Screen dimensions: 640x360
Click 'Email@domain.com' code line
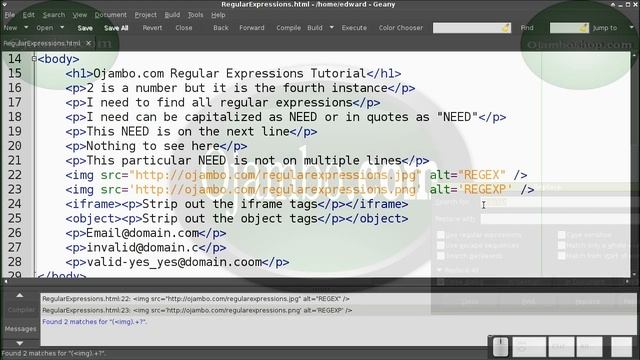[146, 233]
